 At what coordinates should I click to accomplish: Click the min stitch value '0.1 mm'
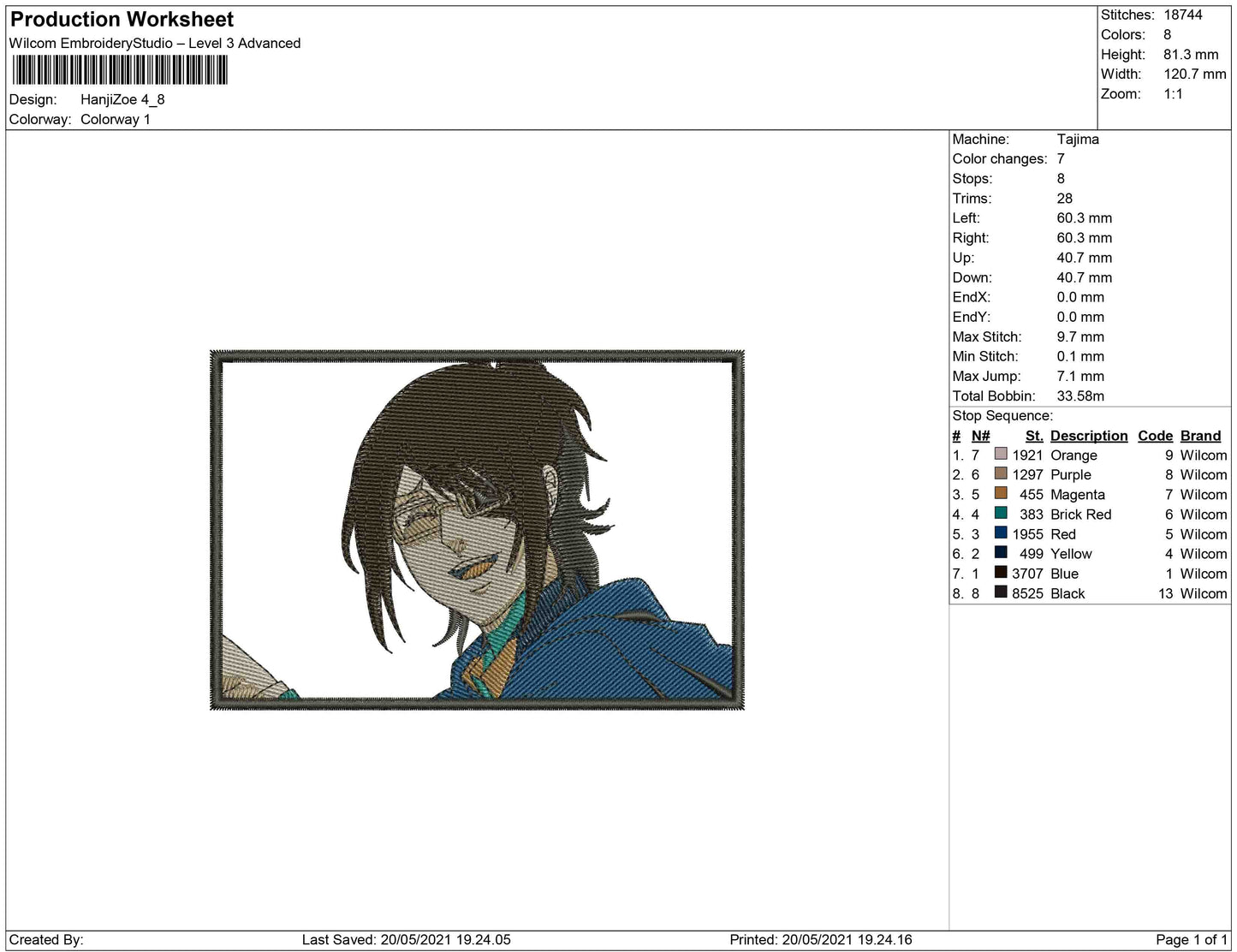tap(1080, 356)
